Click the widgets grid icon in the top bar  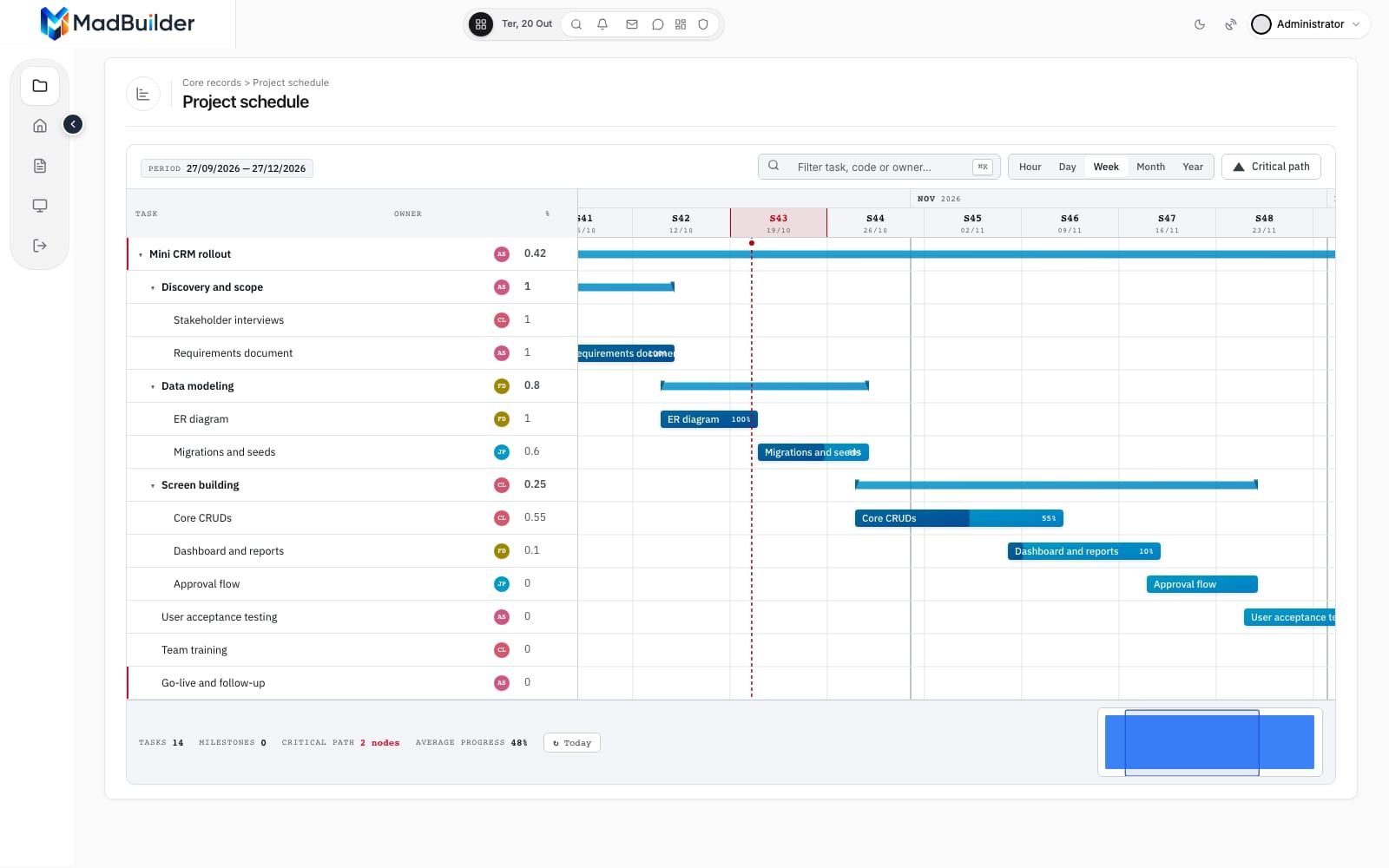click(x=681, y=24)
